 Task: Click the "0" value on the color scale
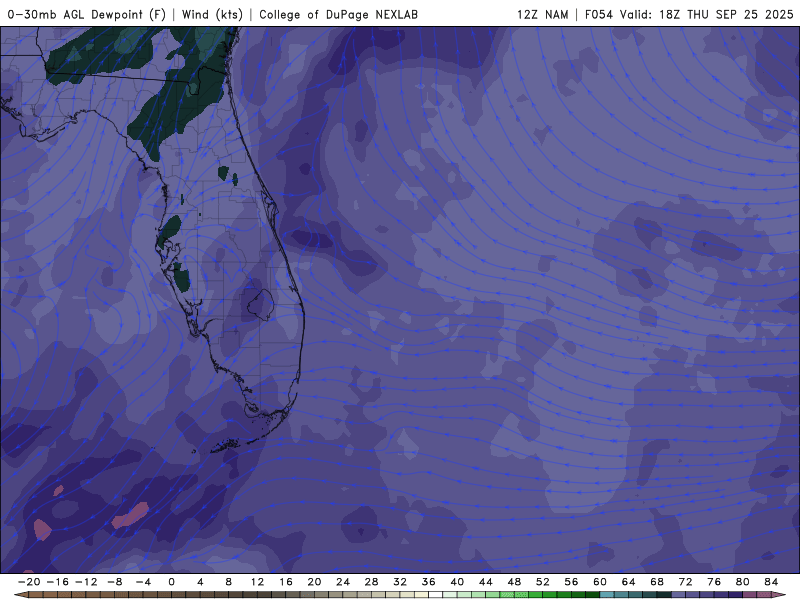(171, 582)
